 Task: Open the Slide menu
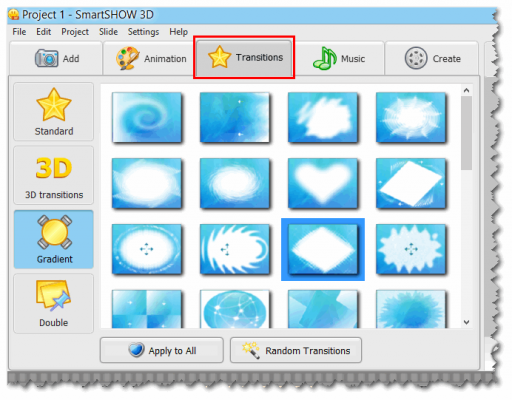pyautogui.click(x=108, y=32)
